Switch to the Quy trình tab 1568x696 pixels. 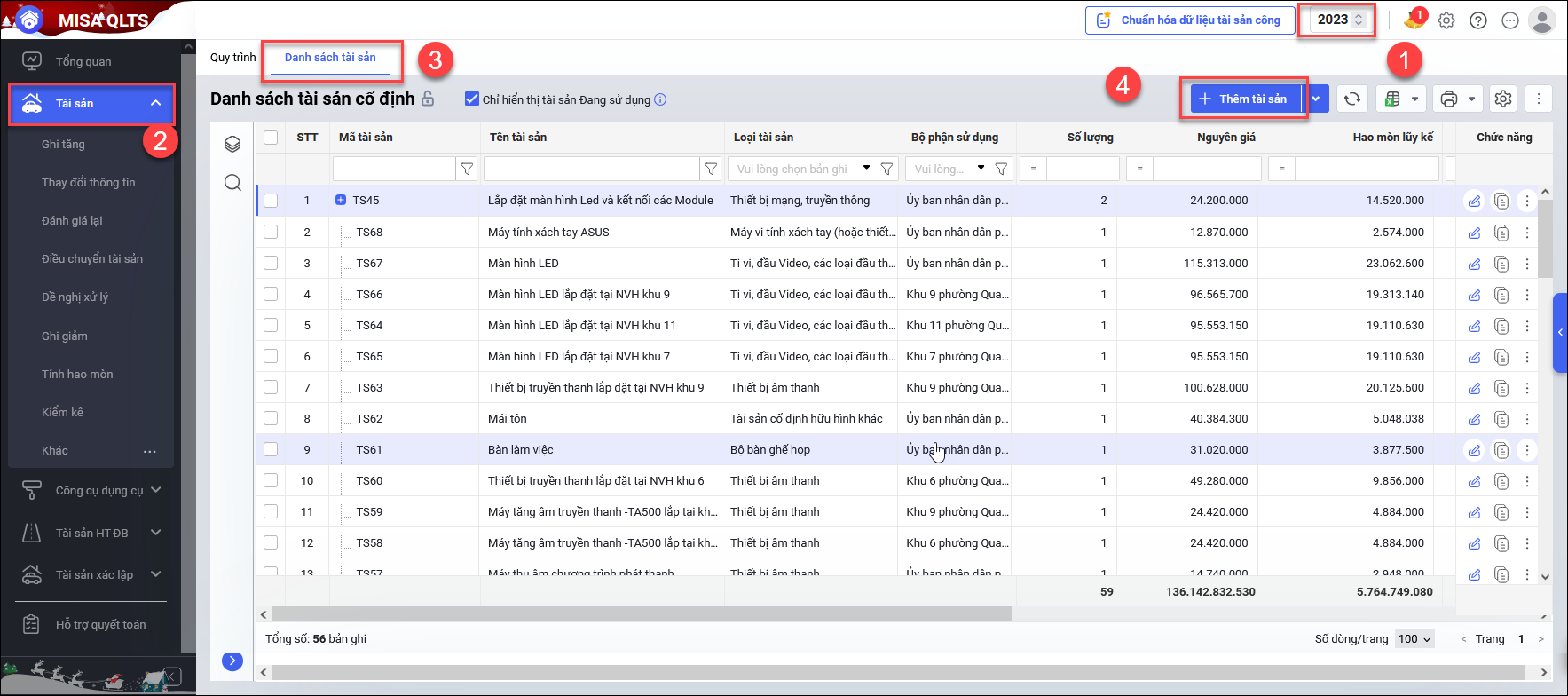pos(232,58)
